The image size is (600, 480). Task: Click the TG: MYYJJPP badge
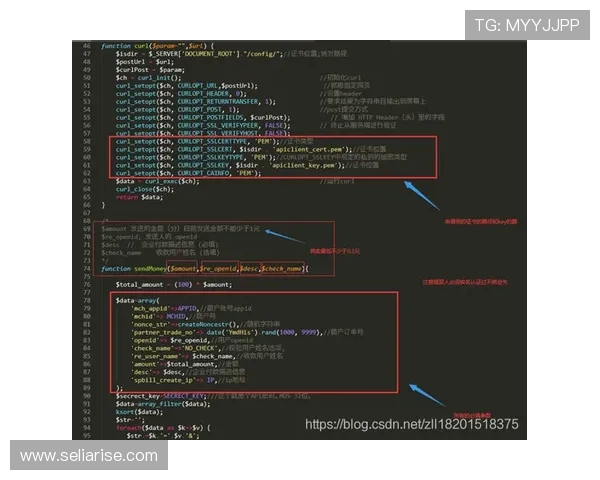pos(526,25)
